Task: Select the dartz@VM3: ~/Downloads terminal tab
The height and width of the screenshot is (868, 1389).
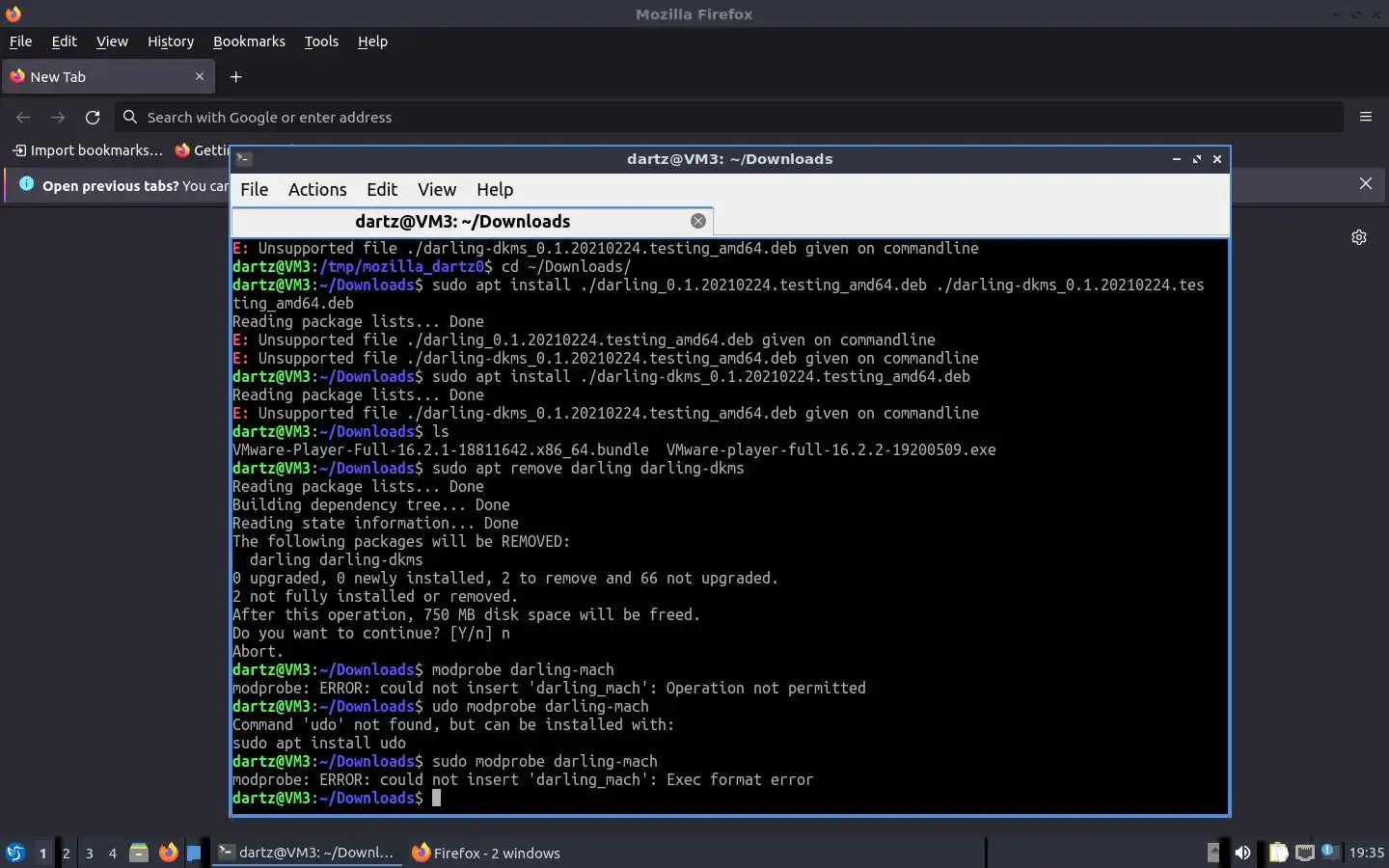Action: pyautogui.click(x=472, y=221)
